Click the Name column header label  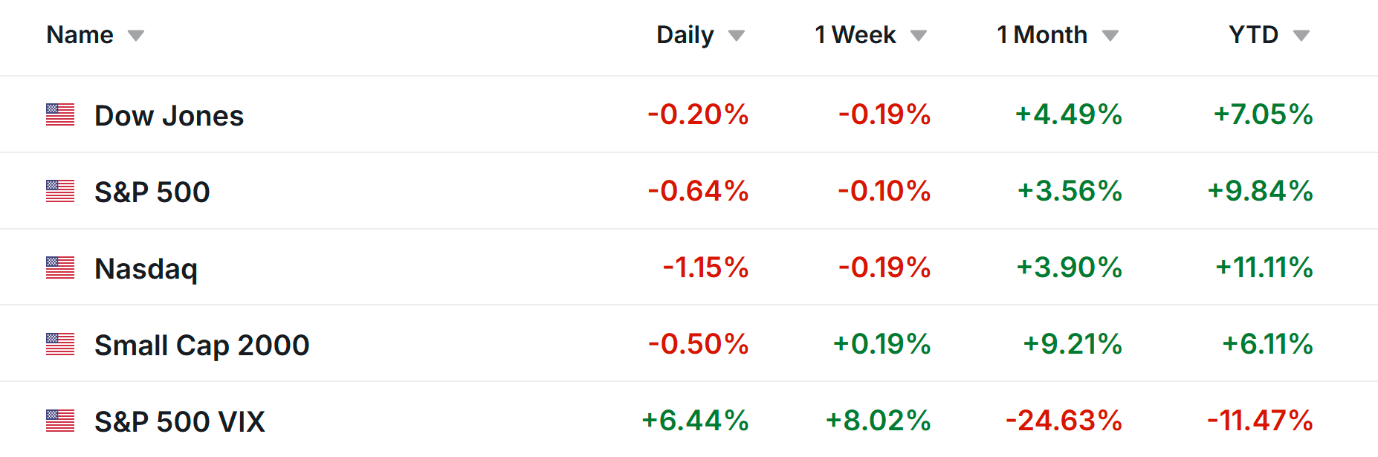point(80,35)
